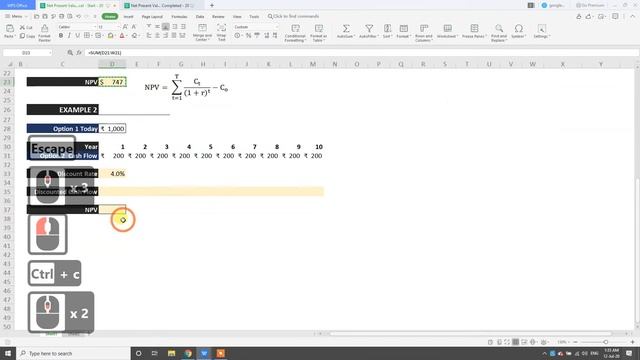The height and width of the screenshot is (360, 640).
Task: Click the column D header
Action: point(112,64)
